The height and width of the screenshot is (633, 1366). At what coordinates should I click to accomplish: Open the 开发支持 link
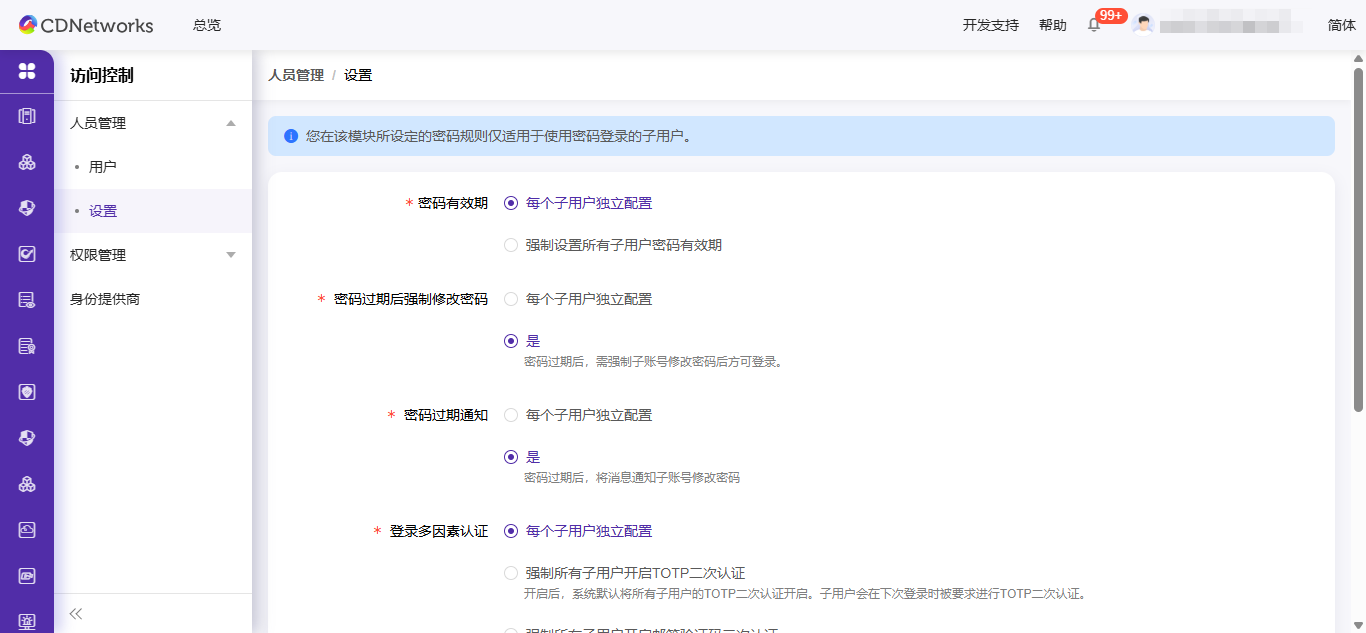(x=989, y=25)
